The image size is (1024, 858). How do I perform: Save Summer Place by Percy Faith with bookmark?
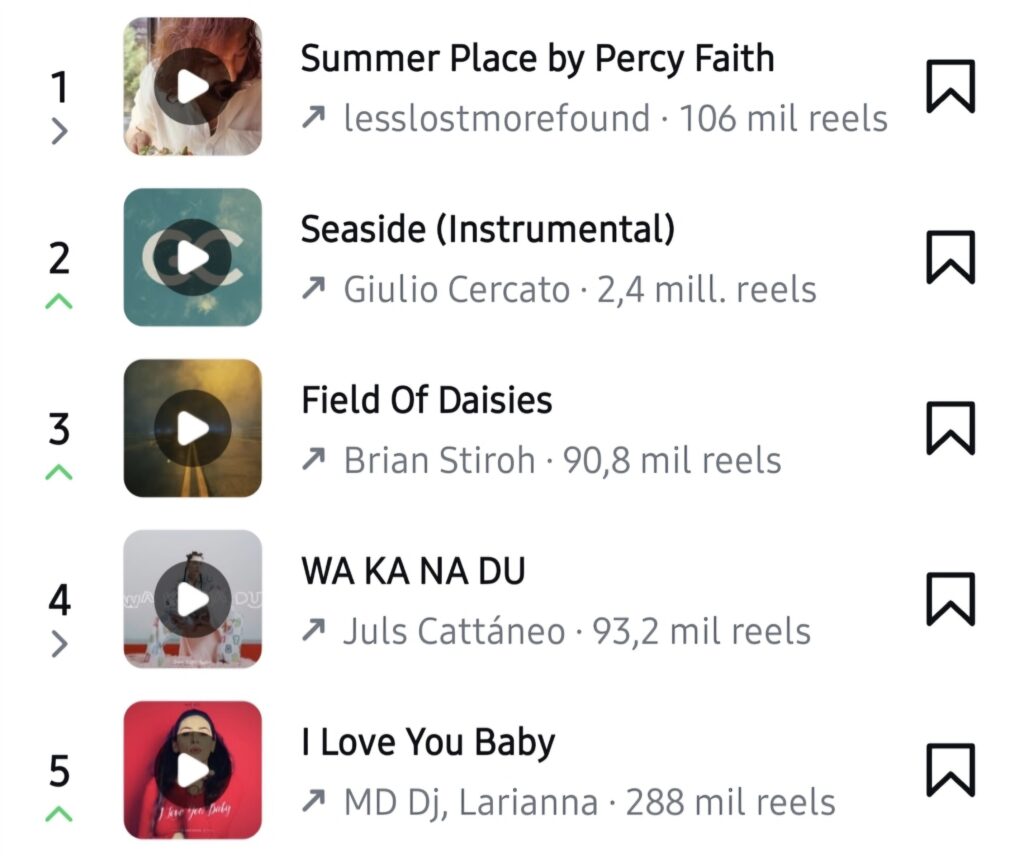coord(950,86)
